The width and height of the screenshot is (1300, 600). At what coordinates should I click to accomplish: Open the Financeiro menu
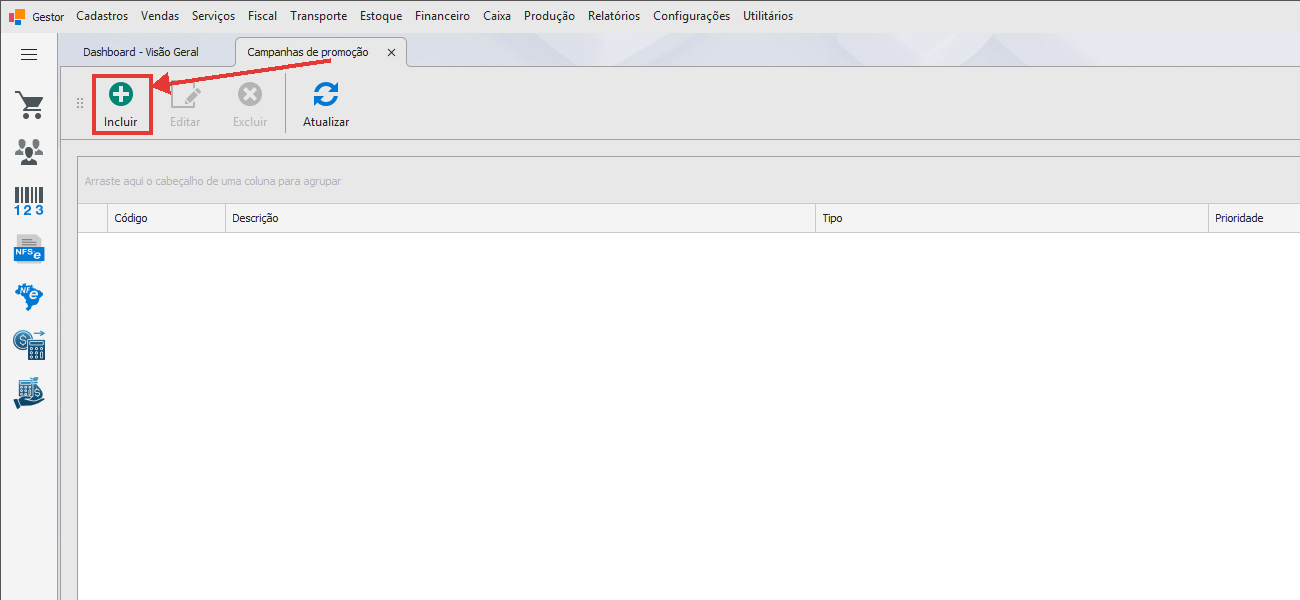[x=442, y=16]
